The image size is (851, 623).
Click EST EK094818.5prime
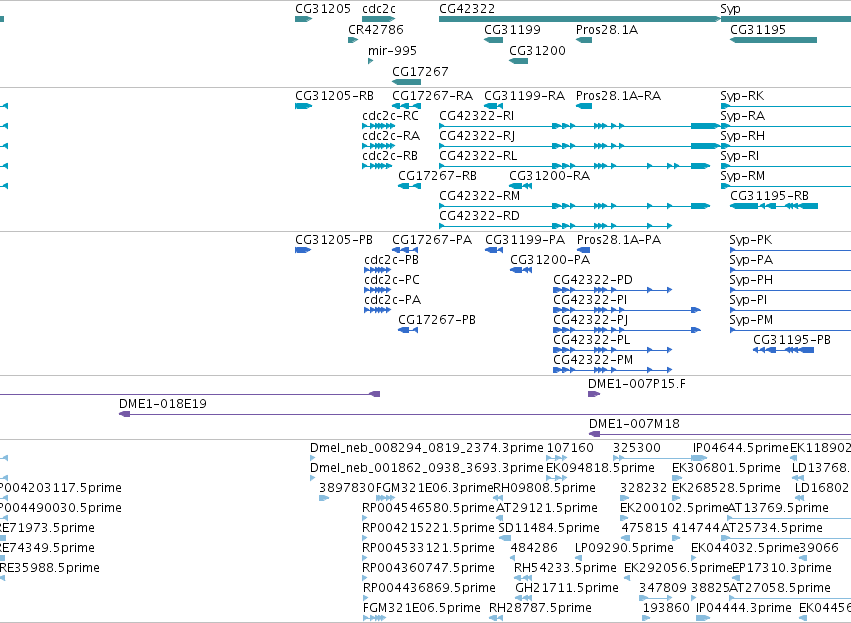coord(556,478)
